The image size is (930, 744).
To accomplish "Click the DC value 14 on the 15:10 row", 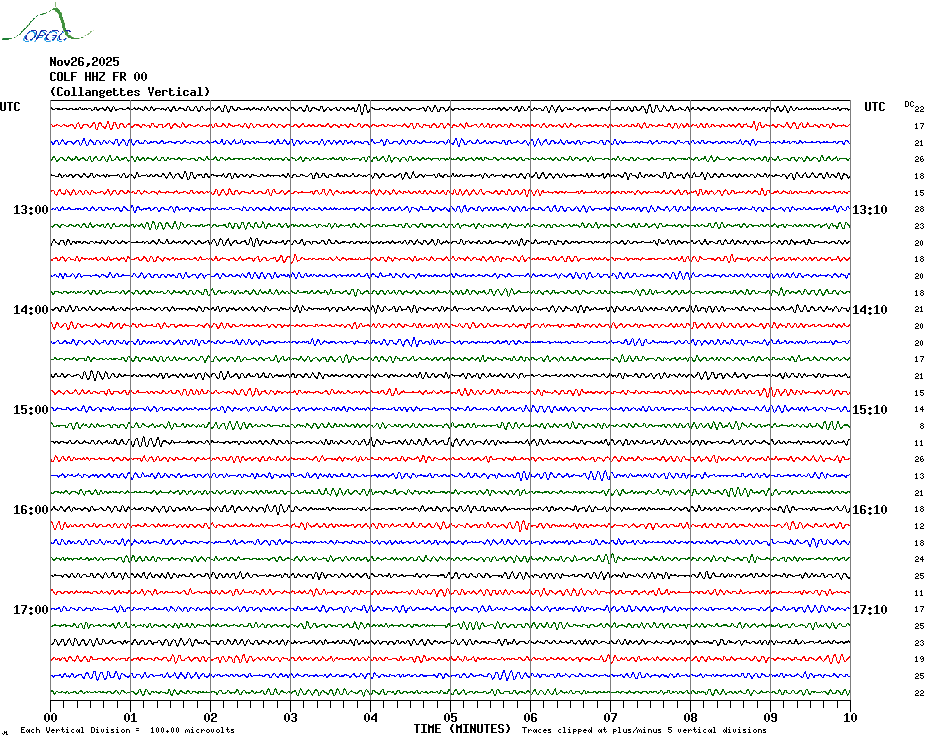I will click(x=919, y=409).
